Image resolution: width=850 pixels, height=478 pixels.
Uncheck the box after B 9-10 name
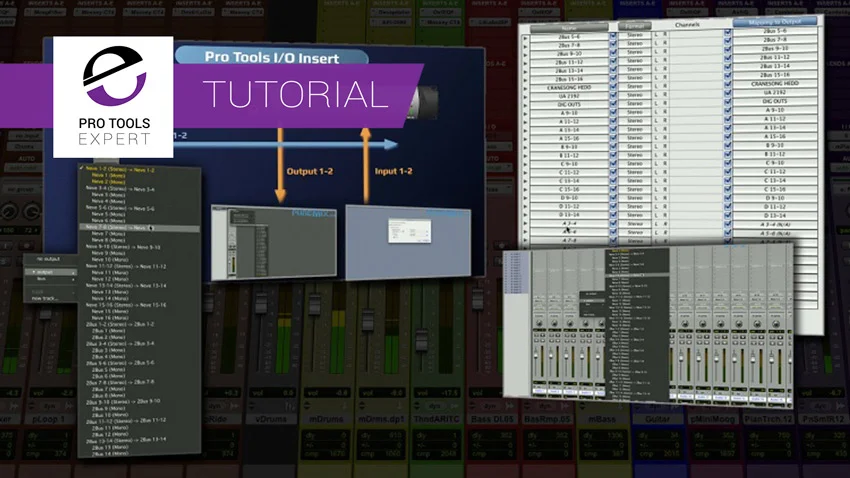(x=613, y=147)
